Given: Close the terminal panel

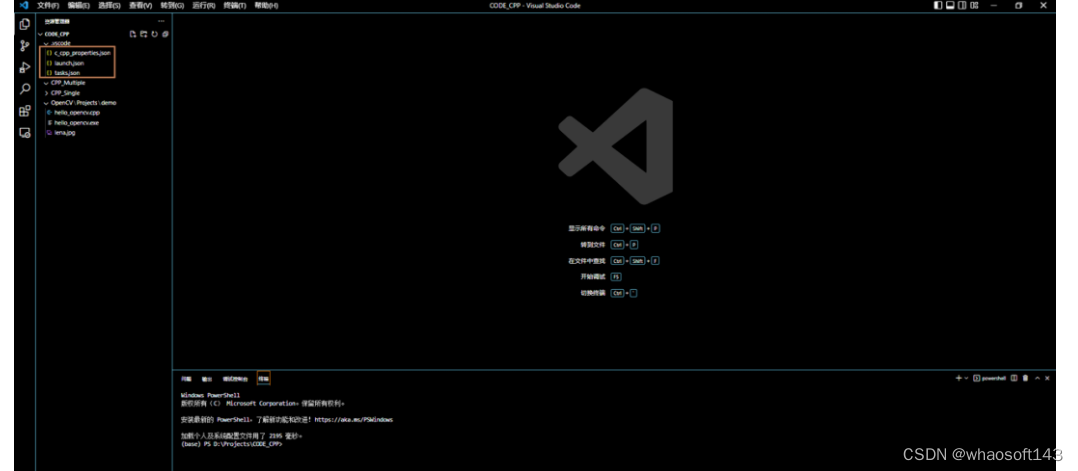Looking at the screenshot, I should (1047, 378).
